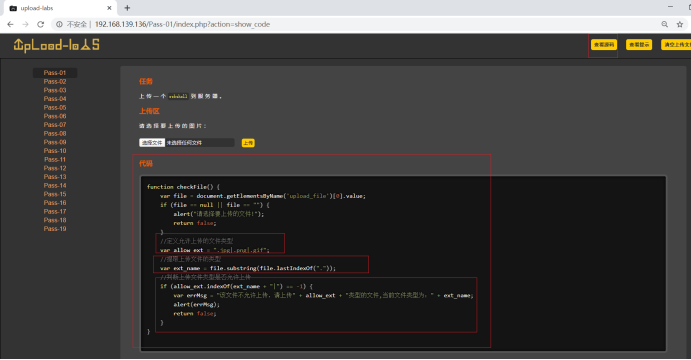Go to Pass-07 level

[55, 125]
